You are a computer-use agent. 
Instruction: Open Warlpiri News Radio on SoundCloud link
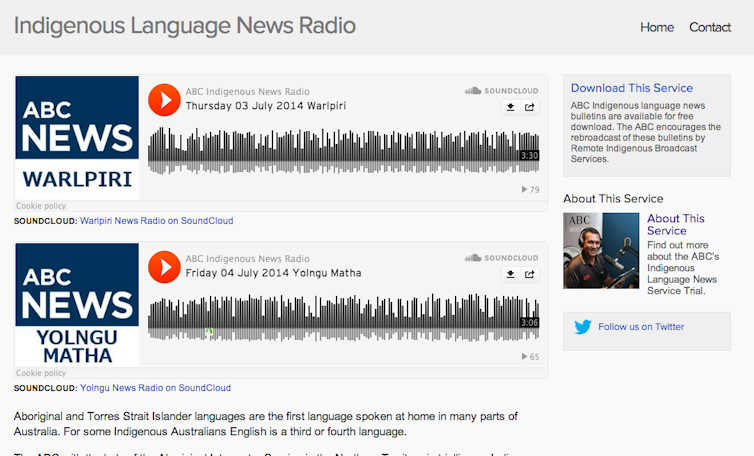pos(156,221)
